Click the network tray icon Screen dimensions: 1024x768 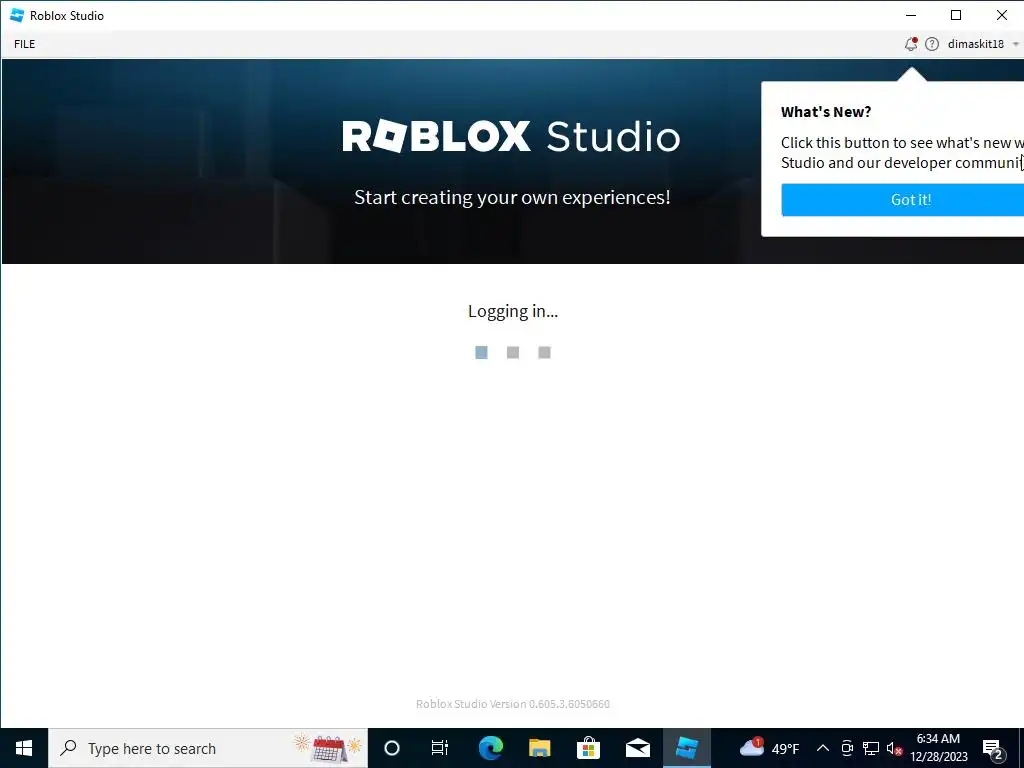tap(871, 748)
